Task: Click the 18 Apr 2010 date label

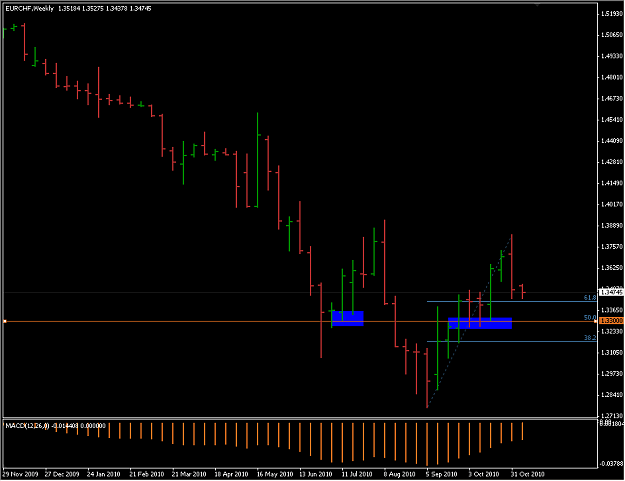Action: 231,474
